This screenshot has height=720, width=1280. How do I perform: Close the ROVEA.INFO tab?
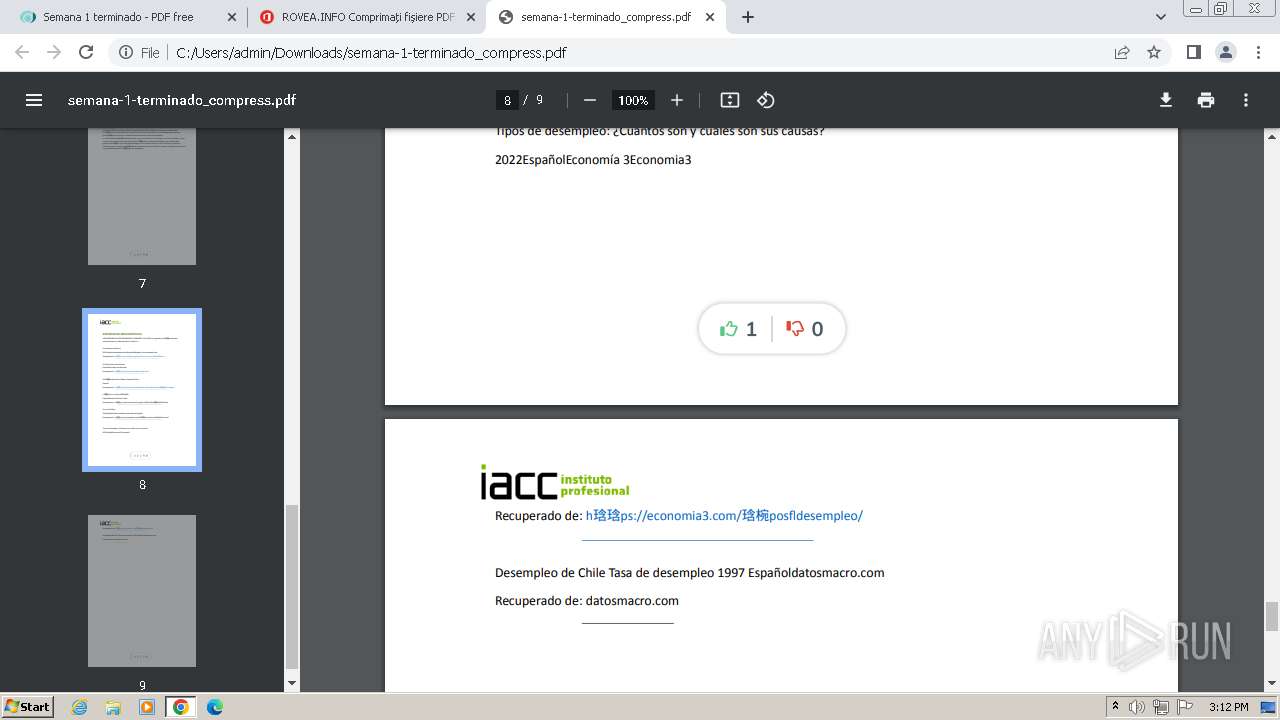coord(471,17)
